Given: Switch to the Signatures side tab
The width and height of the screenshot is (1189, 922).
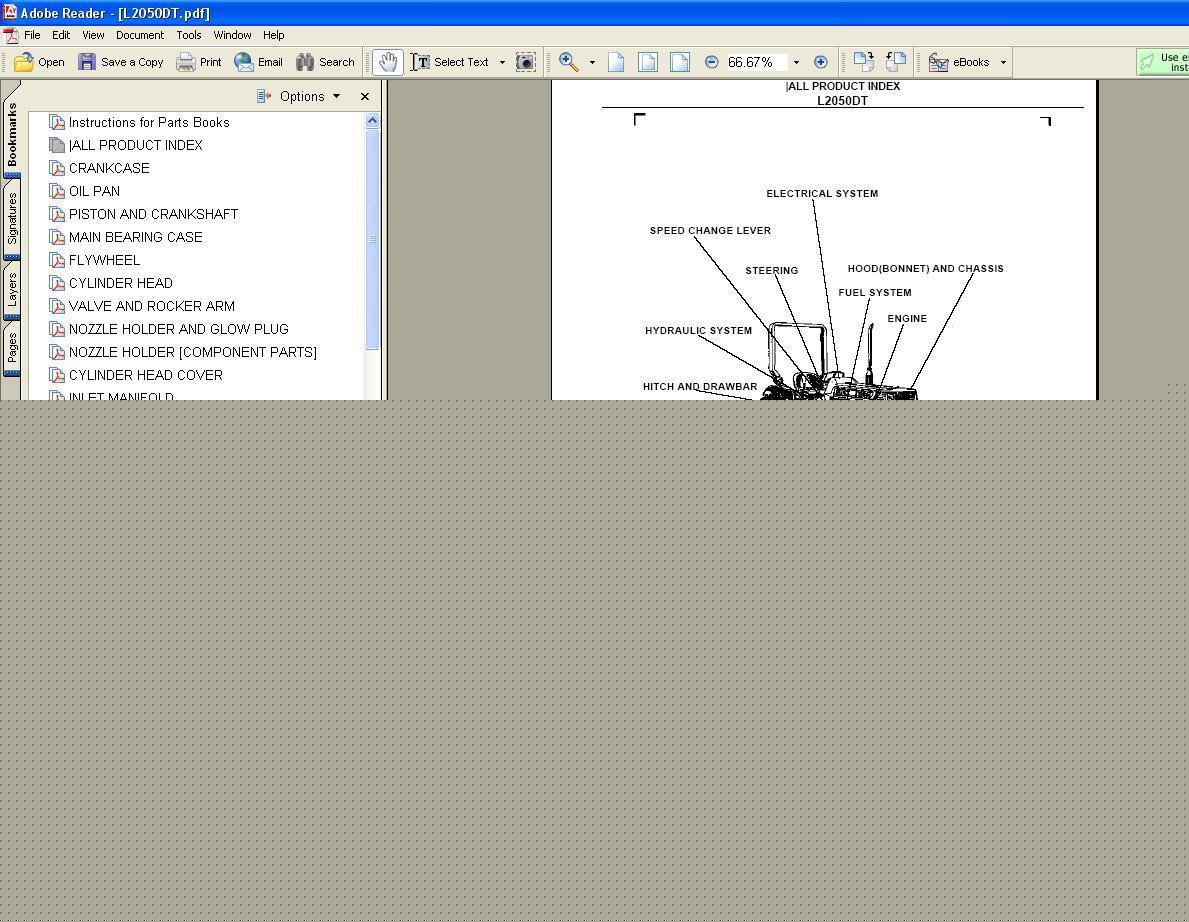Looking at the screenshot, I should [11, 218].
